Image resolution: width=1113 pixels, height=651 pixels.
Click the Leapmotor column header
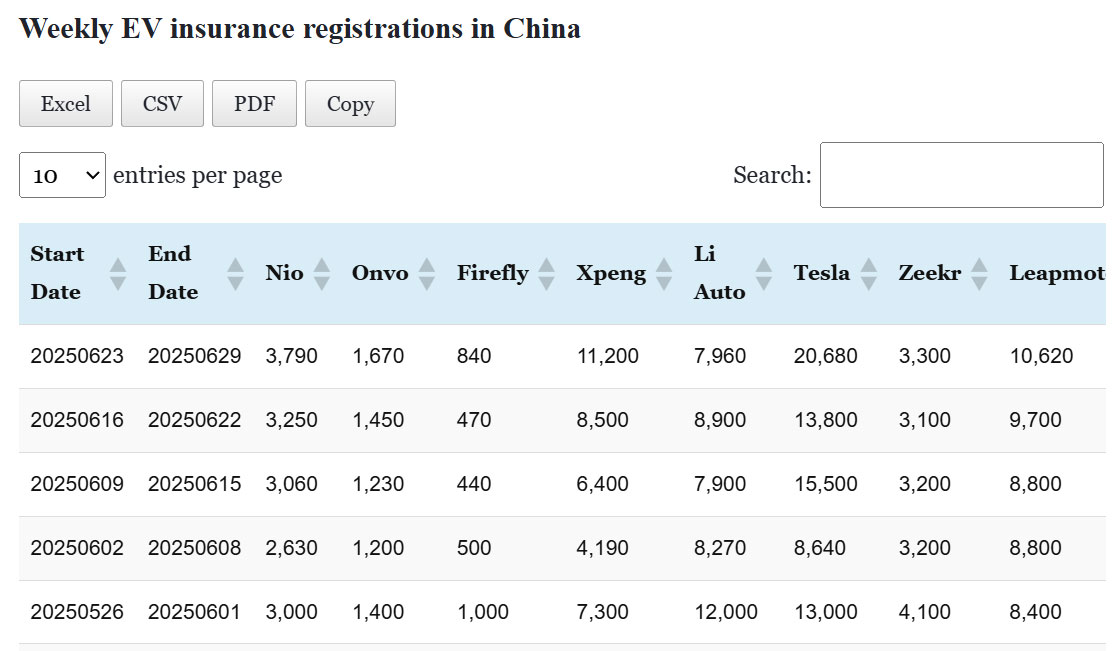pyautogui.click(x=1056, y=273)
